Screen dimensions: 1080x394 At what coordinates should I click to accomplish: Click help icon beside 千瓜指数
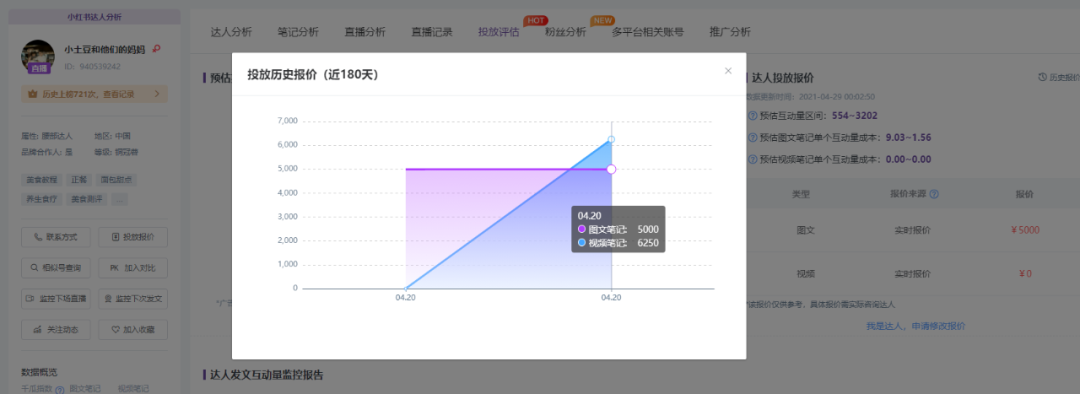pyautogui.click(x=59, y=390)
